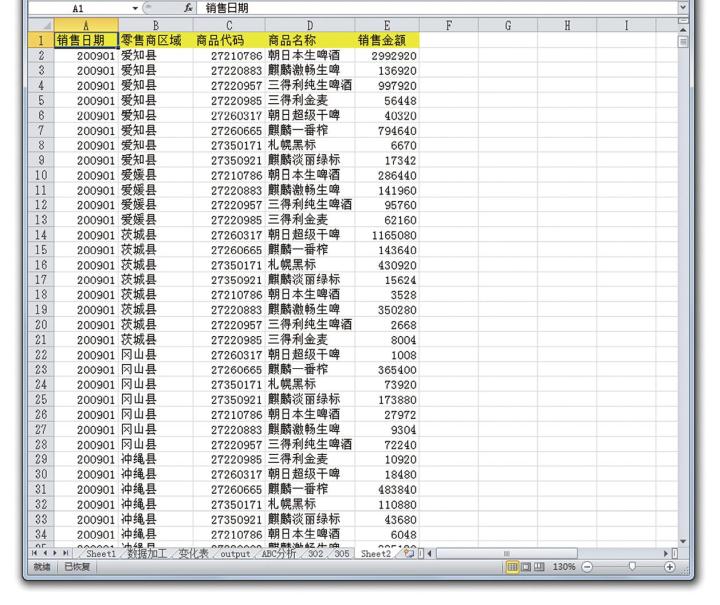Select row 22 header

pos(41,354)
